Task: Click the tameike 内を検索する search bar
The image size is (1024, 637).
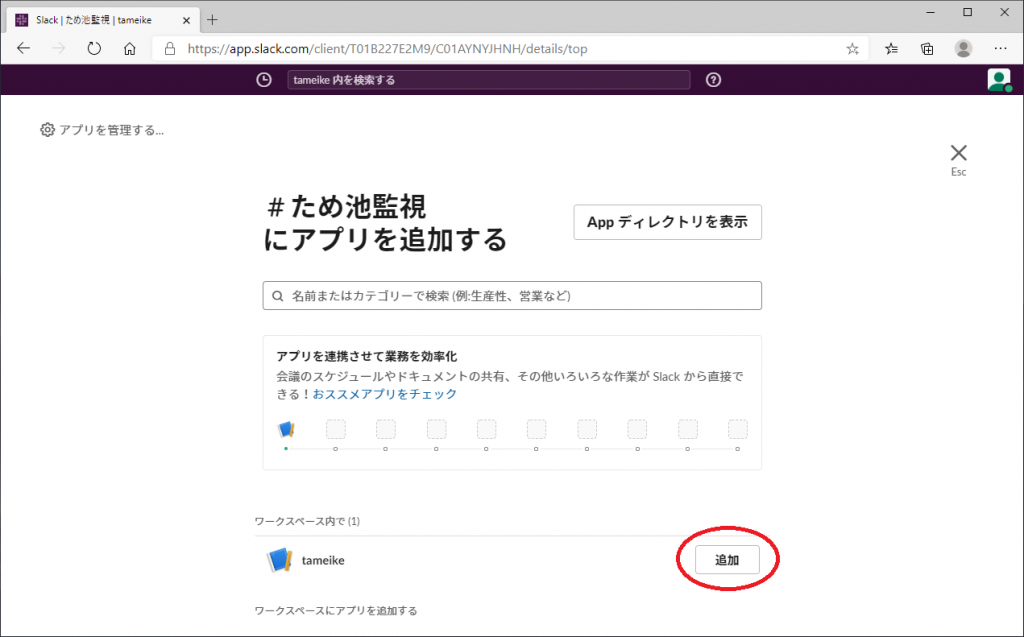Action: click(488, 80)
